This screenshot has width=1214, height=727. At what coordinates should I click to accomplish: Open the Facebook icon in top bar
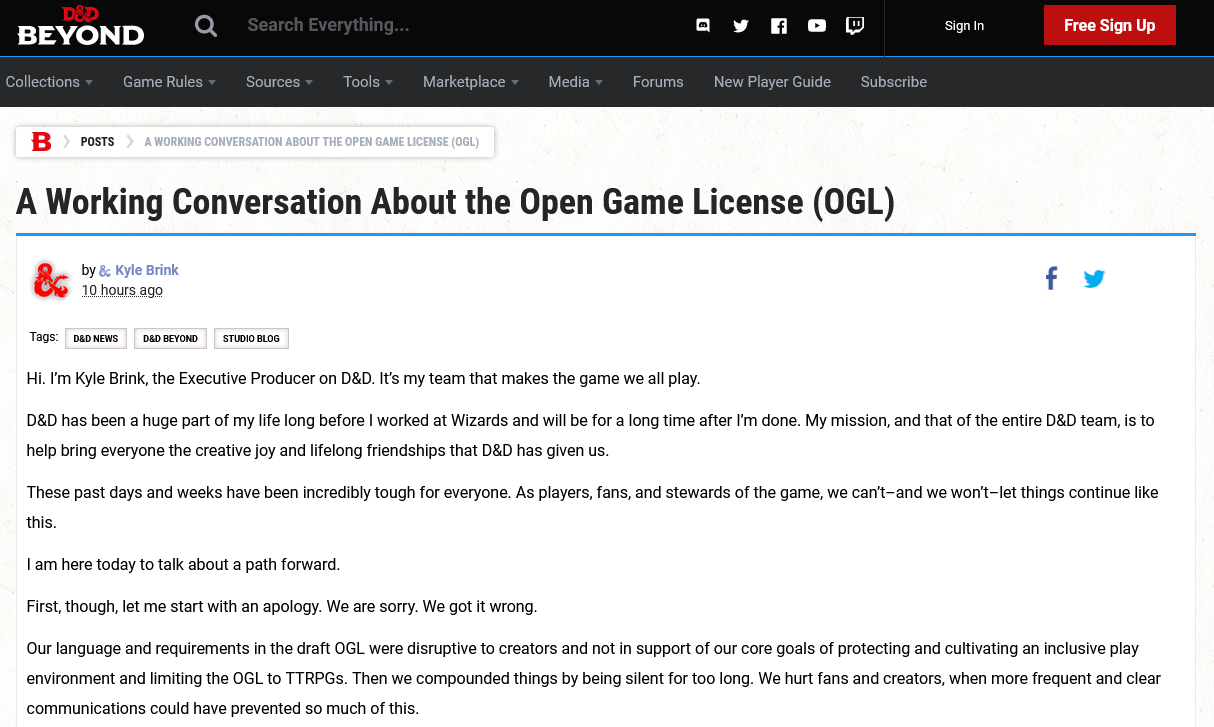pyautogui.click(x=779, y=26)
